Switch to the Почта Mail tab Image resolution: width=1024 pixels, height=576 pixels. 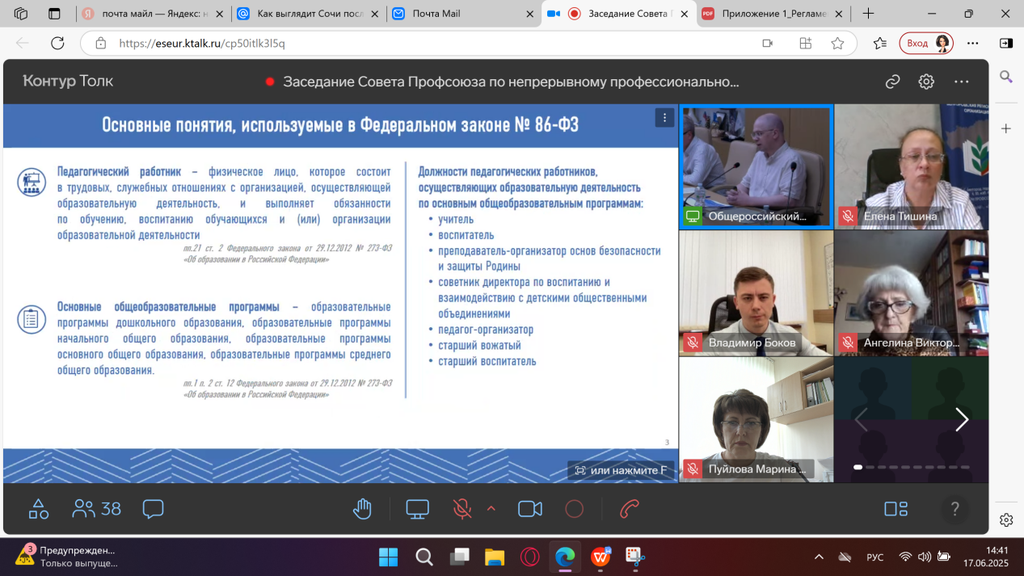tap(460, 14)
